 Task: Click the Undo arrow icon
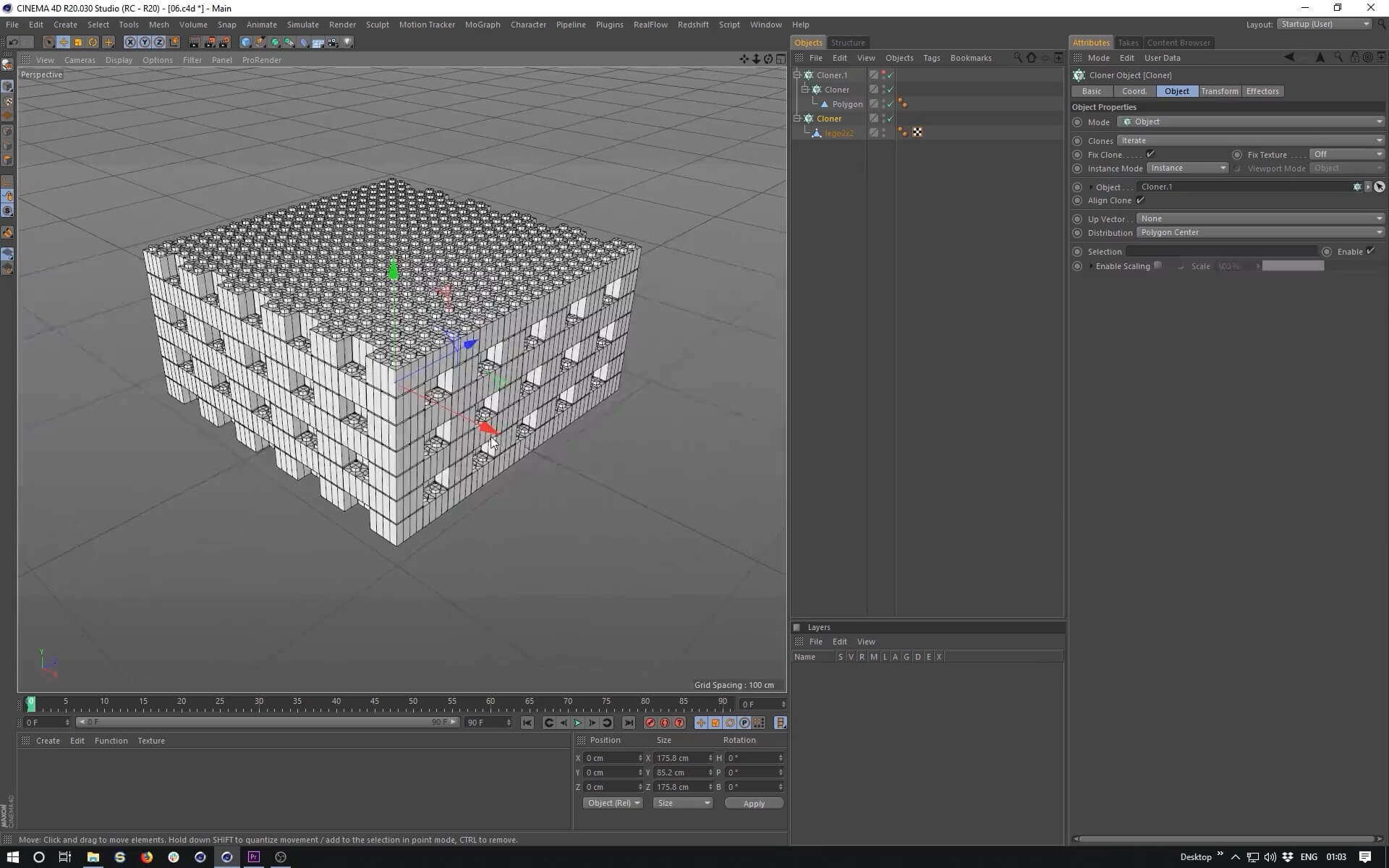click(x=13, y=43)
